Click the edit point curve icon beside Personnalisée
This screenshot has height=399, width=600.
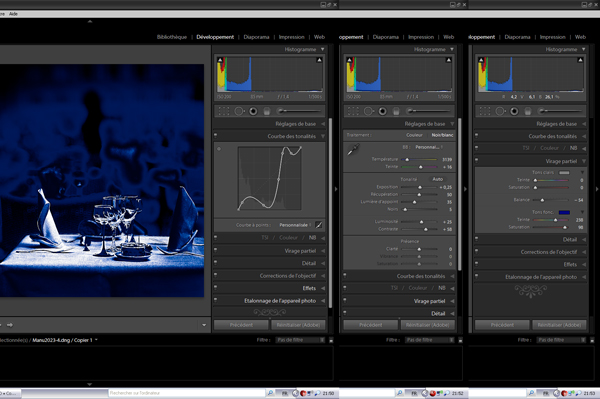point(318,225)
